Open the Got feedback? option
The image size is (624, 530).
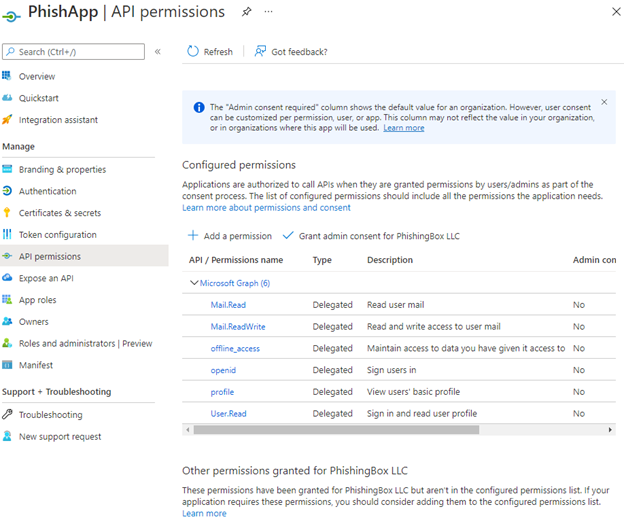290,52
